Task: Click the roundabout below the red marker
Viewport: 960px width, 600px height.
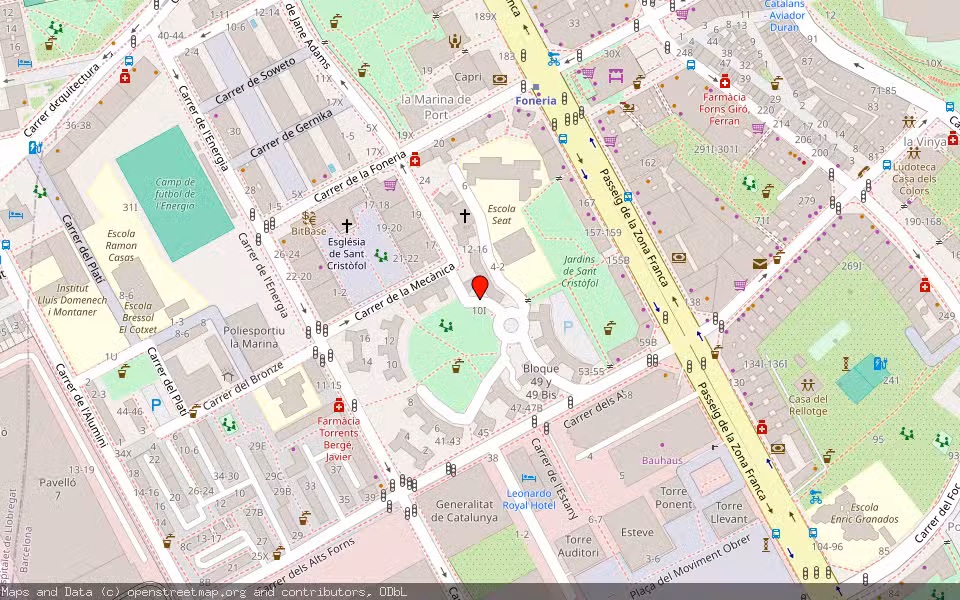Action: click(510, 326)
